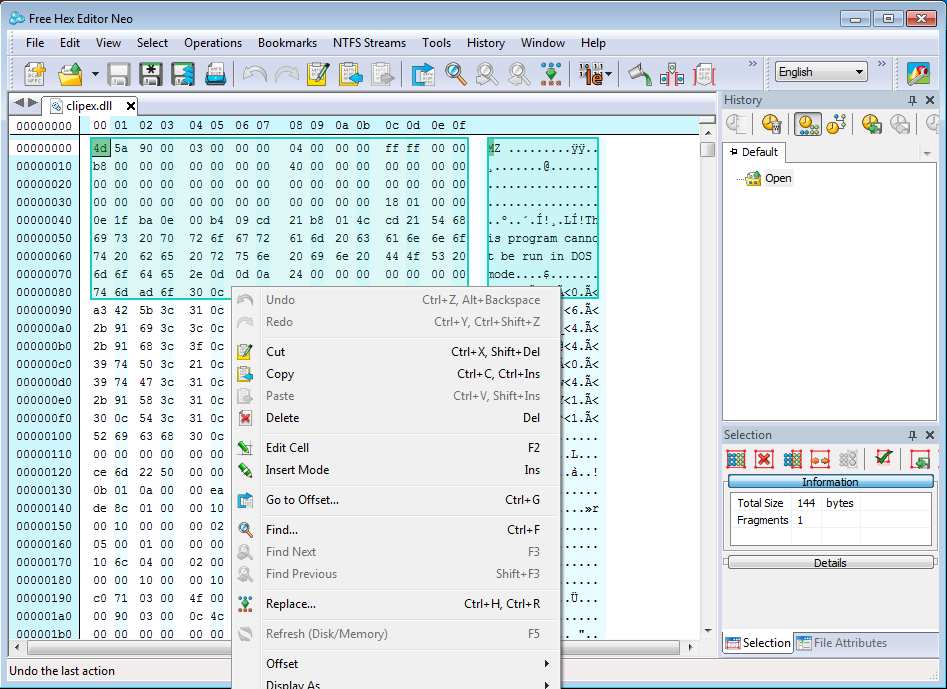Open the Select menu

152,42
